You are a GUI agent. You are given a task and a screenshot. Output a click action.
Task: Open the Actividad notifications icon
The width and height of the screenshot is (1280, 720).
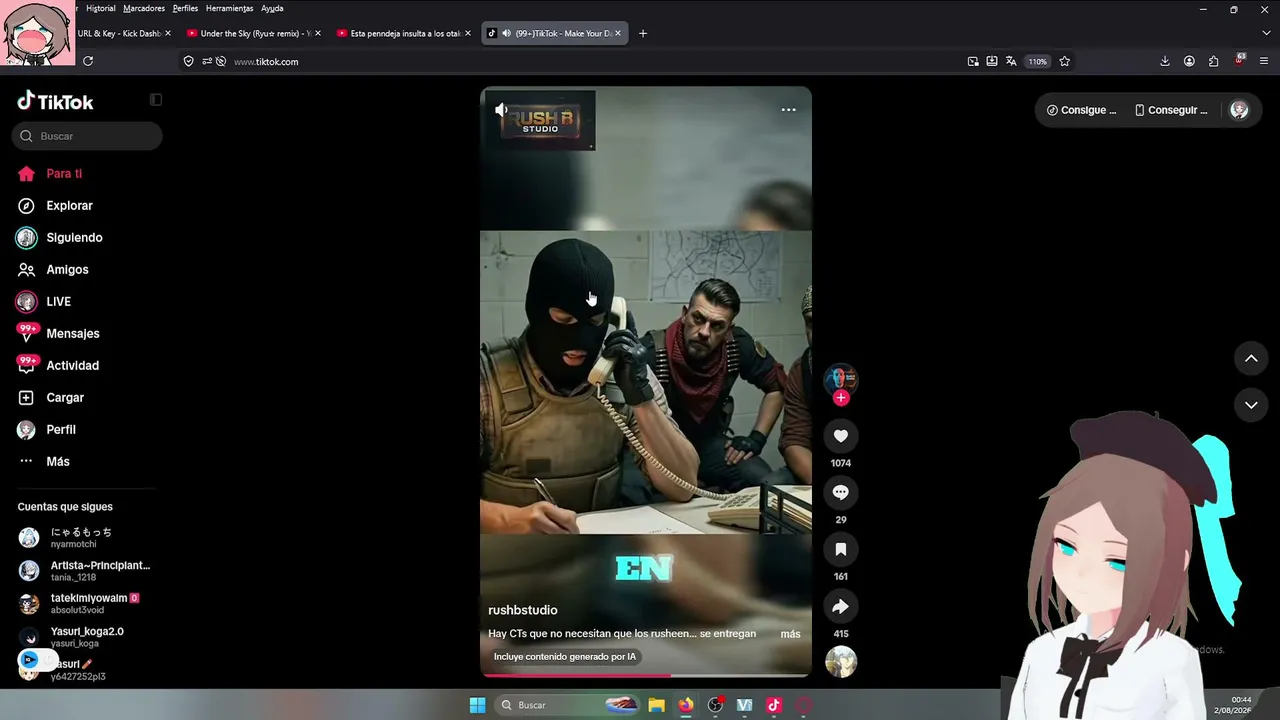27,365
